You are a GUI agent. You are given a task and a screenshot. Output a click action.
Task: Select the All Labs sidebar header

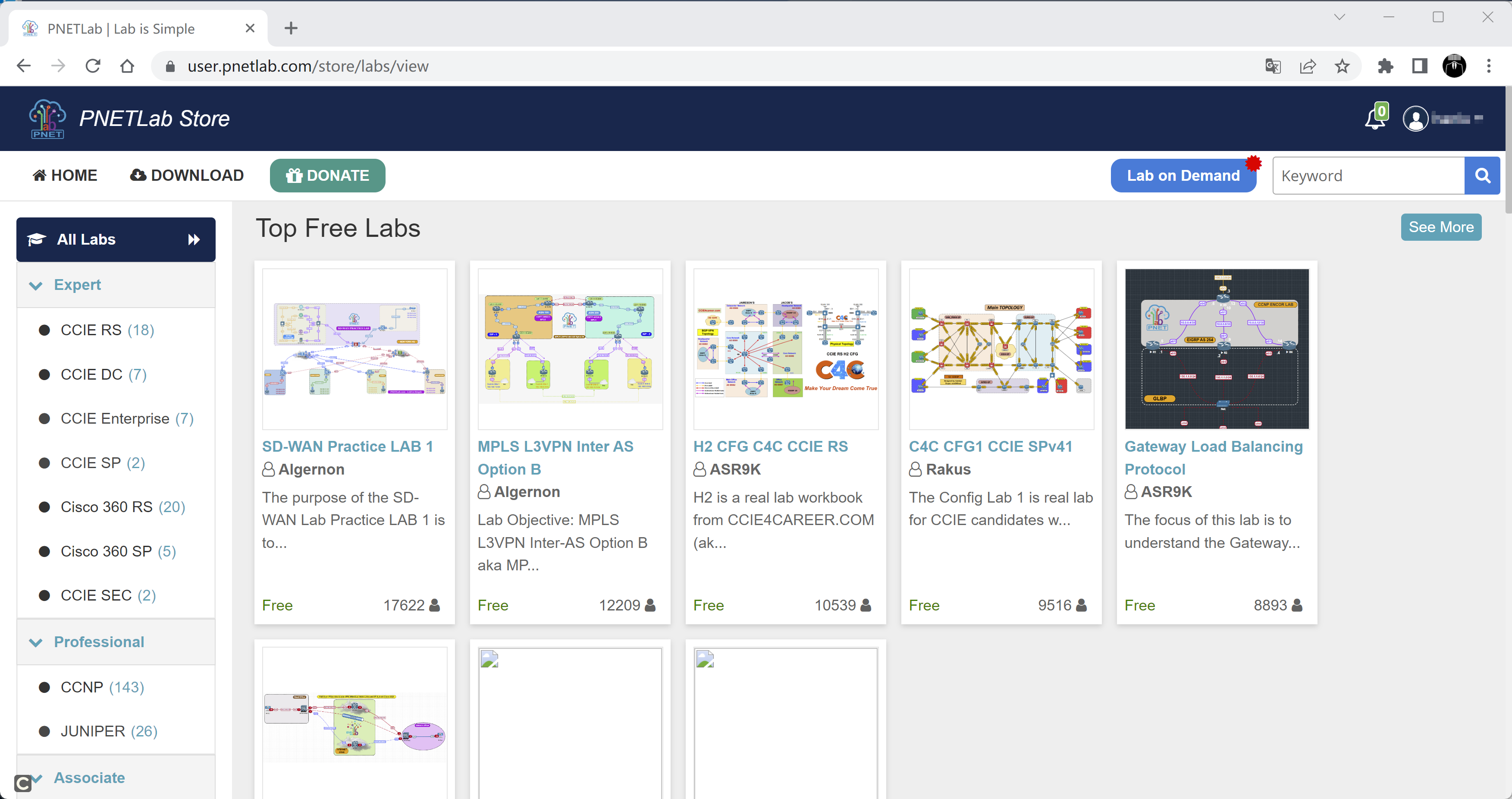116,239
